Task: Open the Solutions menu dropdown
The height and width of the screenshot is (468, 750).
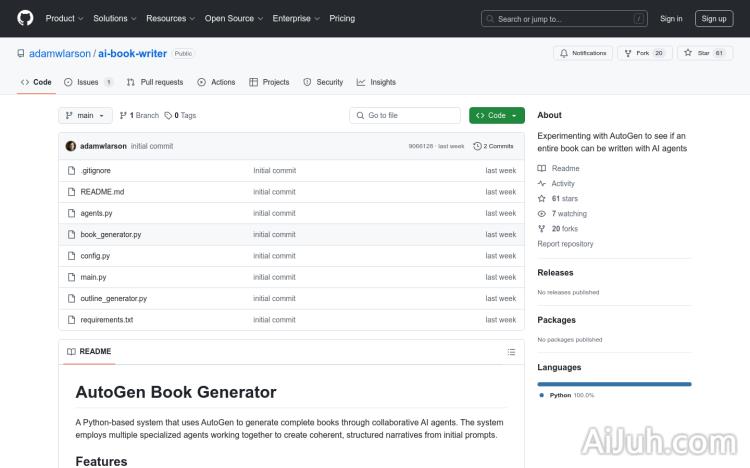Action: (114, 18)
